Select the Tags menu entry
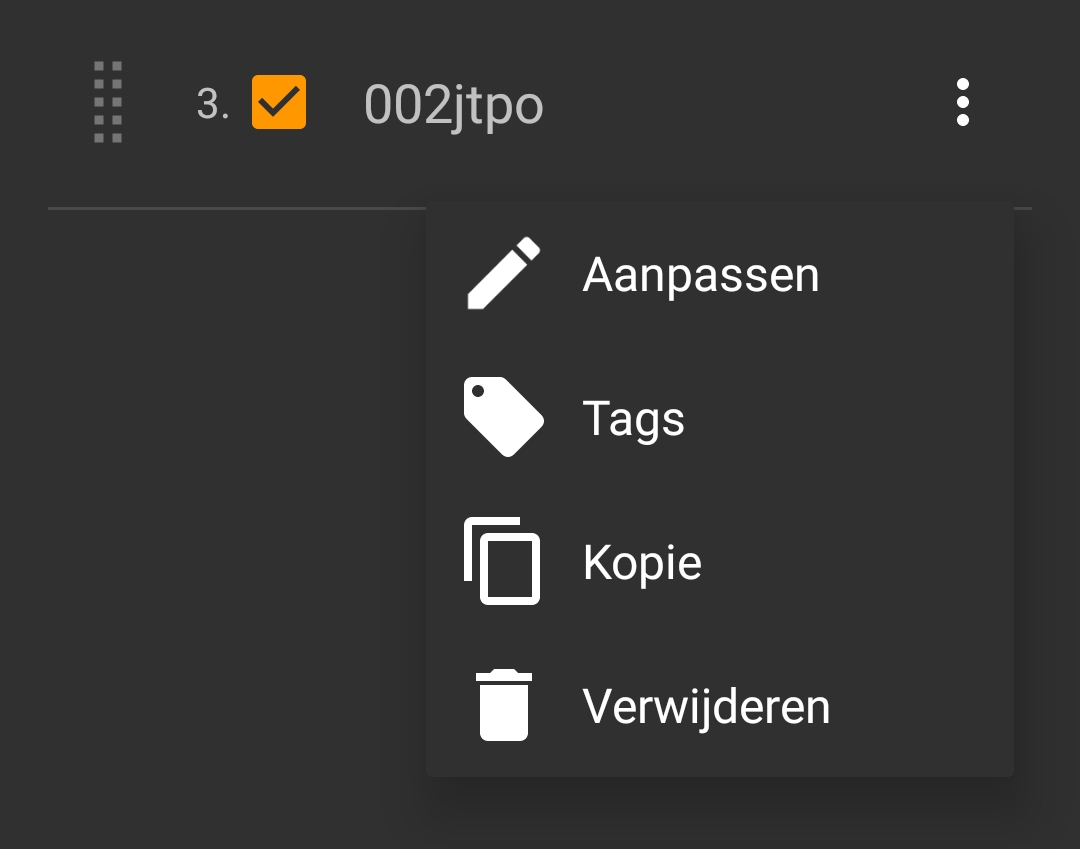Screen dimensions: 1080x849 (x=720, y=417)
